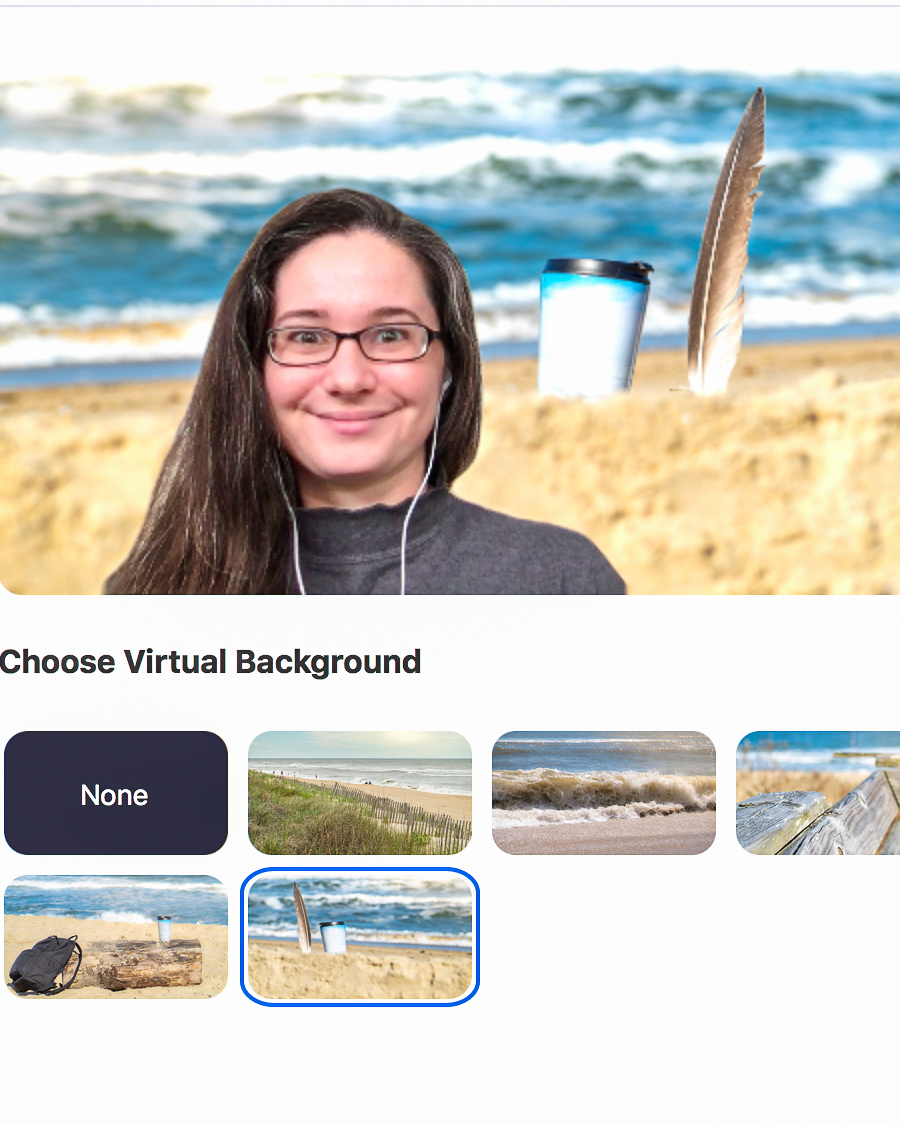Choose the grassy dune fence beach background

click(x=360, y=793)
